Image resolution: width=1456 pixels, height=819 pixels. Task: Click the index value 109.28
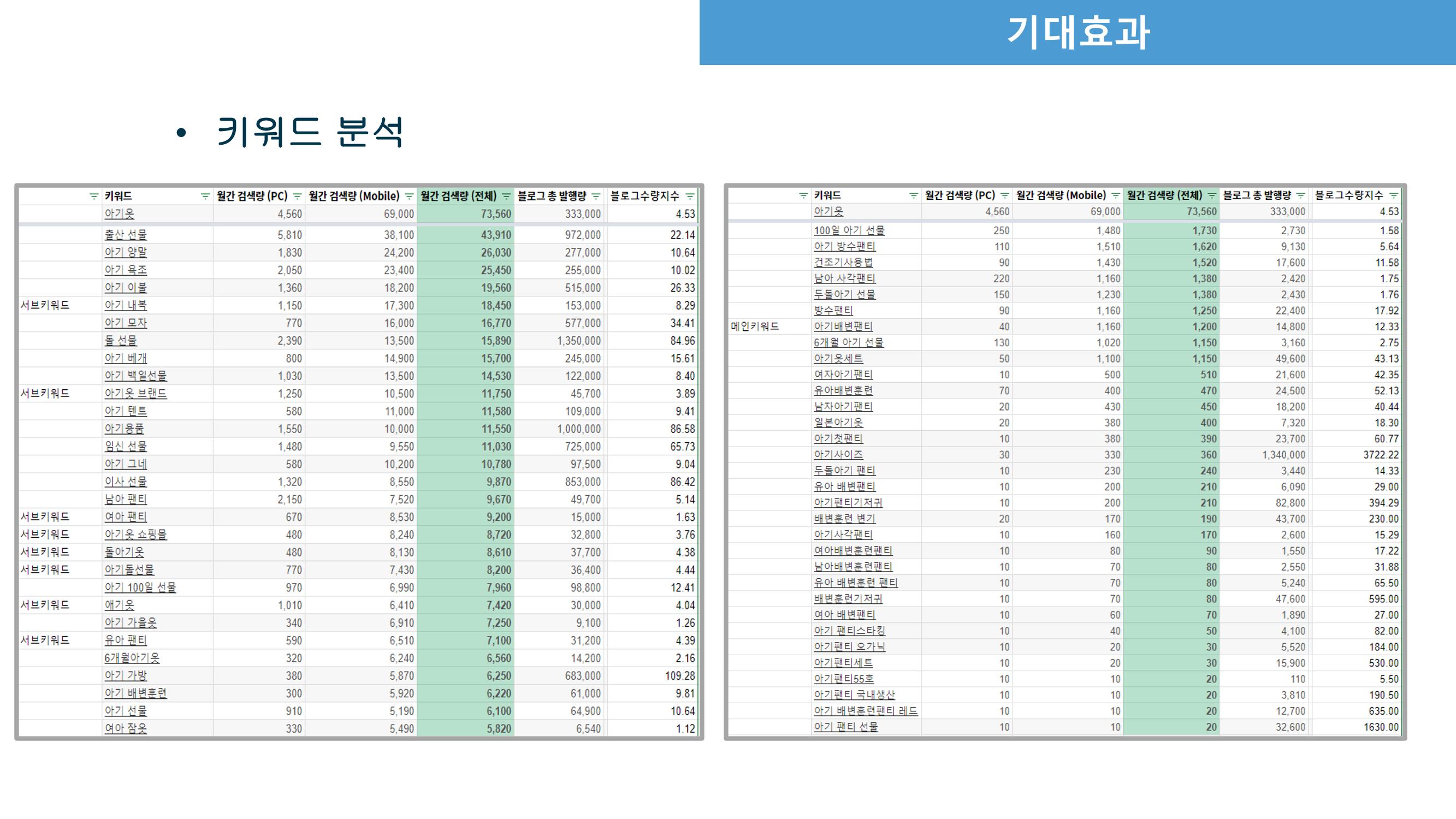coord(680,675)
